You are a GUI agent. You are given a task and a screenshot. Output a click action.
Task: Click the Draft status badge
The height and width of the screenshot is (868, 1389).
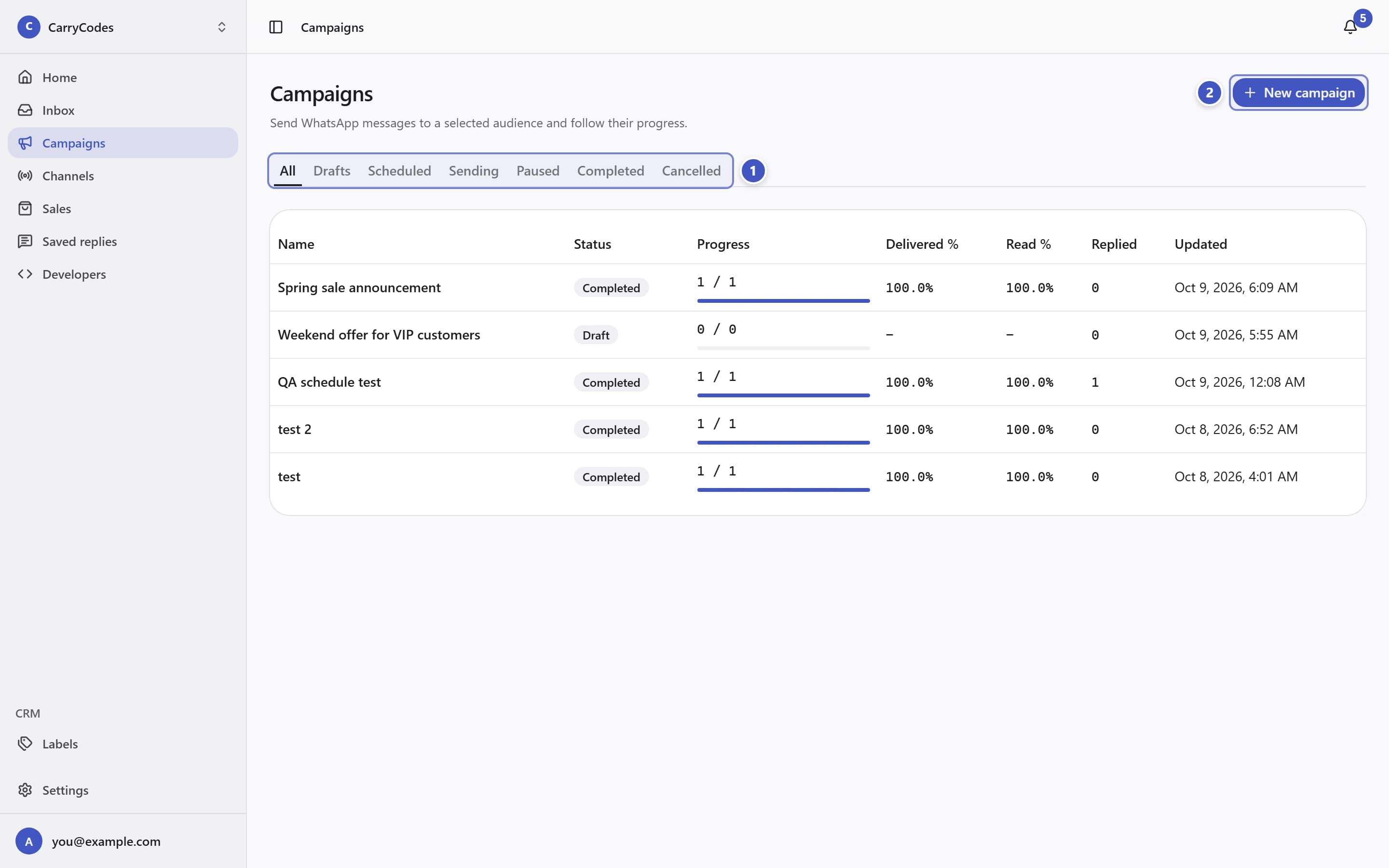coord(596,335)
